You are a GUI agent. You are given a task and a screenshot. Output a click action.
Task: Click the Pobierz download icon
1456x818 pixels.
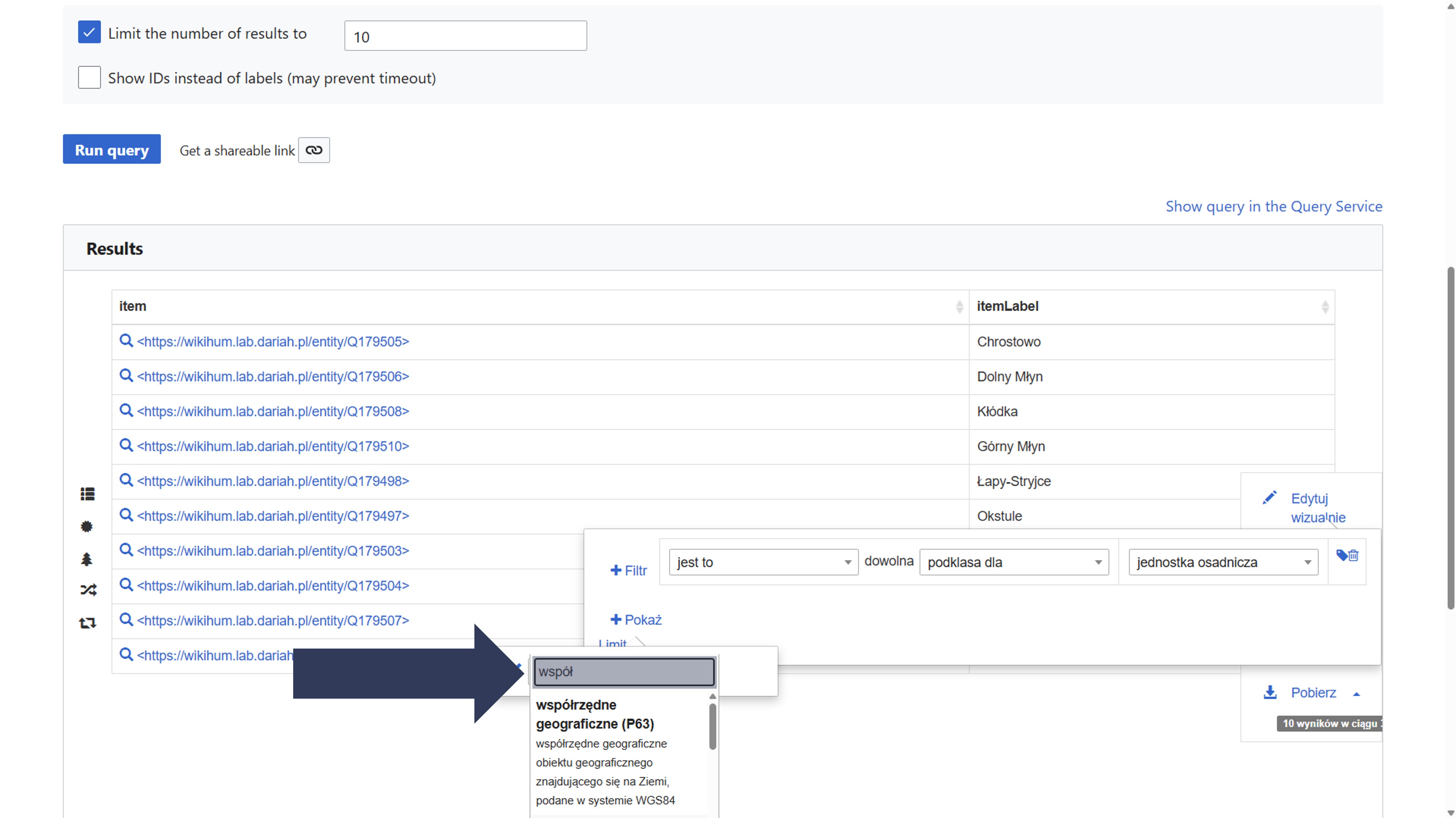[x=1270, y=693]
